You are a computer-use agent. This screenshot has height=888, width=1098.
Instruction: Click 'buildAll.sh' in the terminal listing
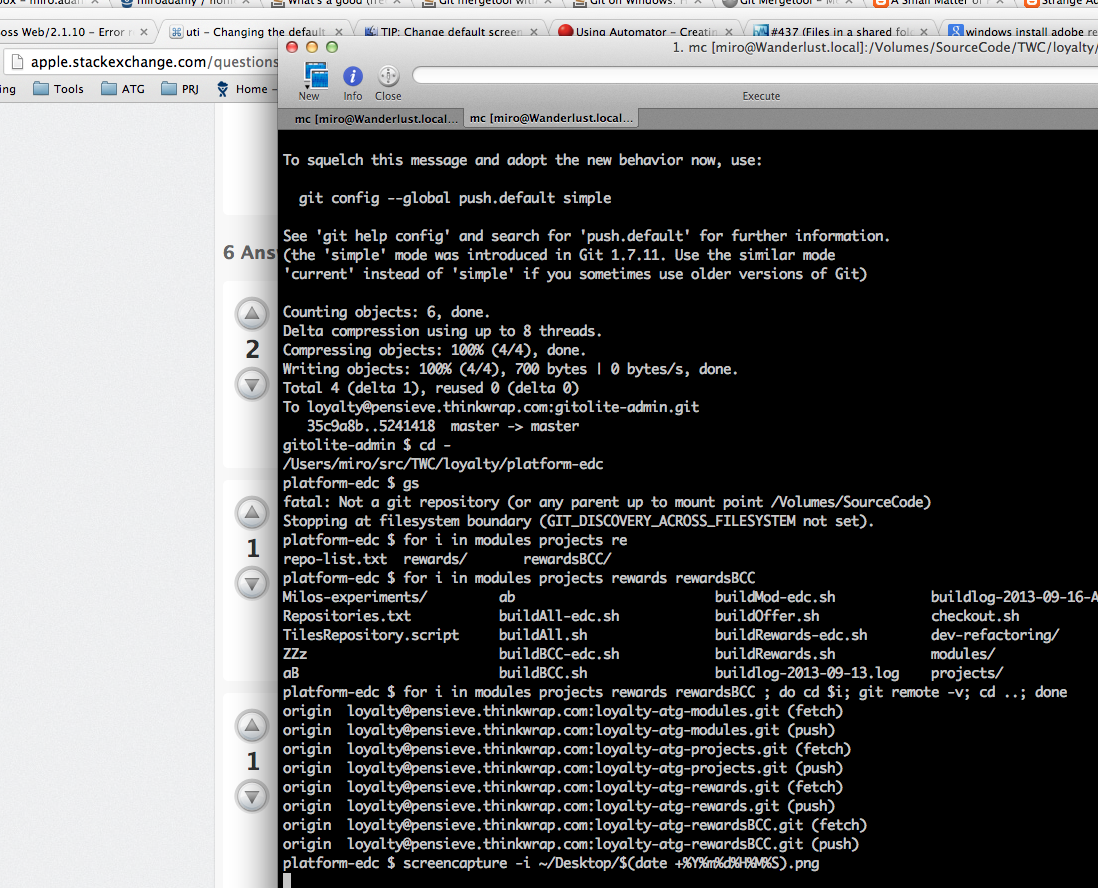pos(543,635)
